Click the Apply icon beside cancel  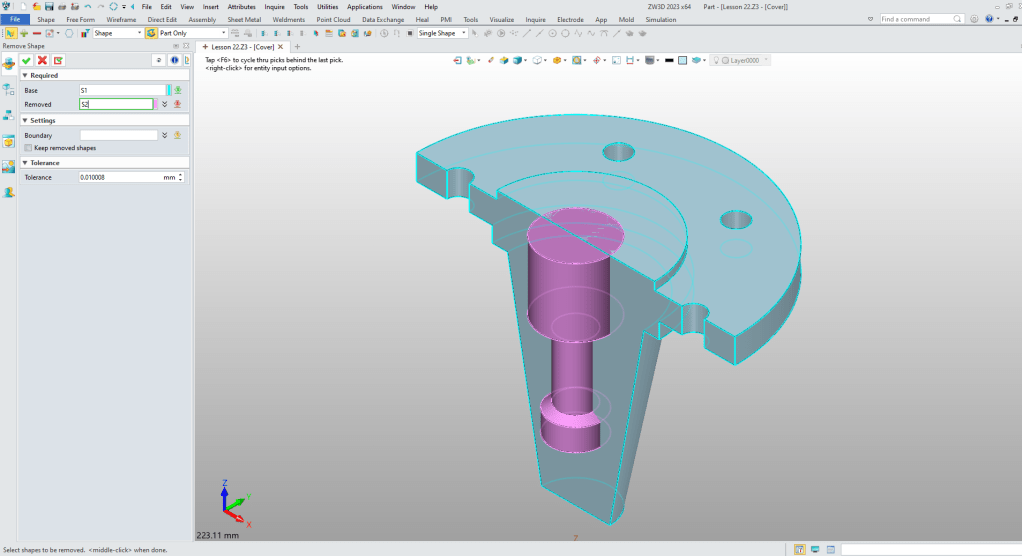coord(58,60)
